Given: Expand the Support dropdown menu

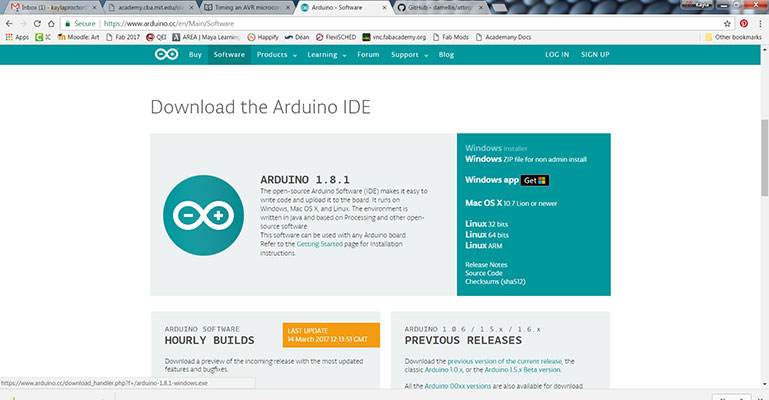Looking at the screenshot, I should (x=410, y=55).
